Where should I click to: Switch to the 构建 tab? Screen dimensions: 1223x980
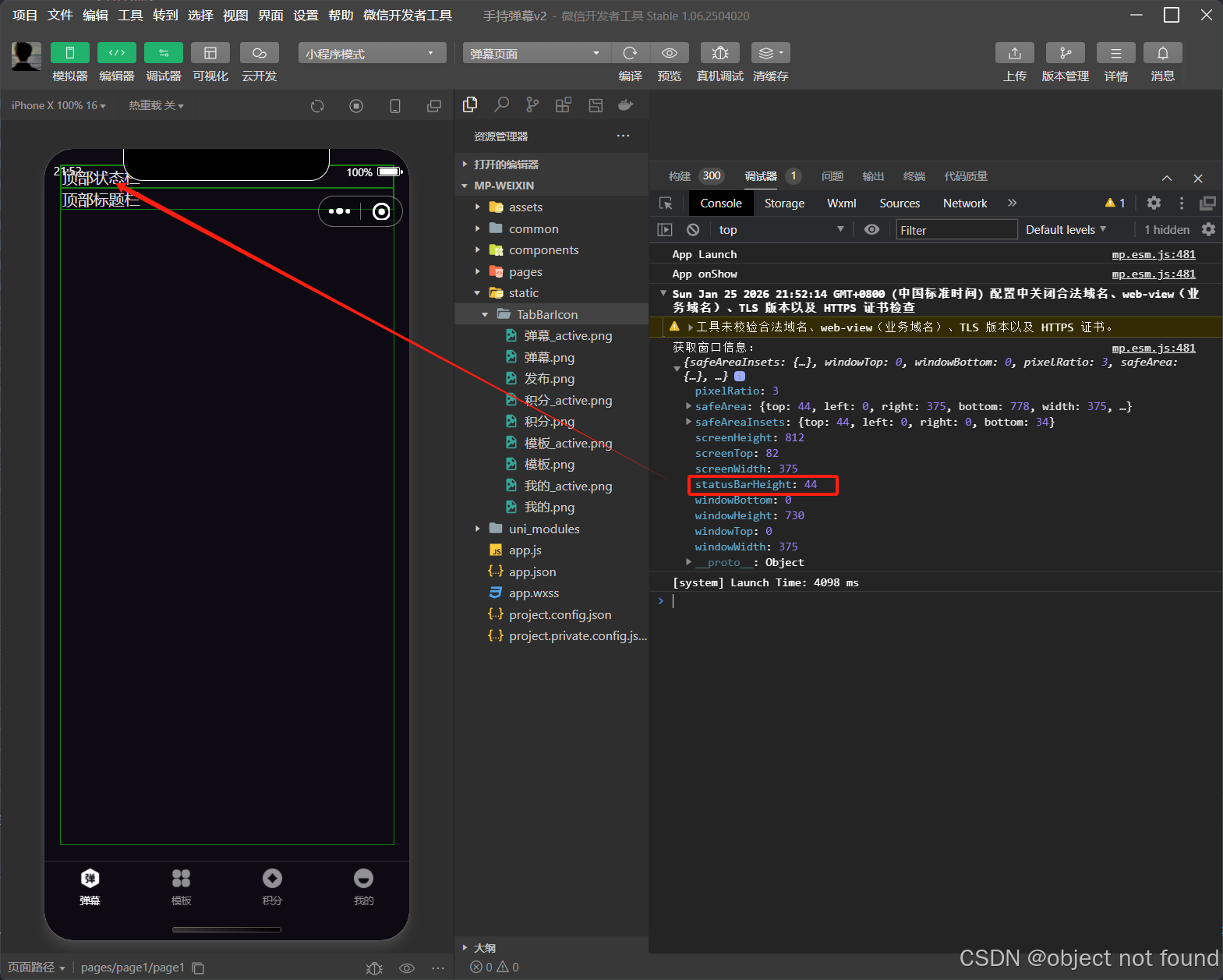click(680, 176)
